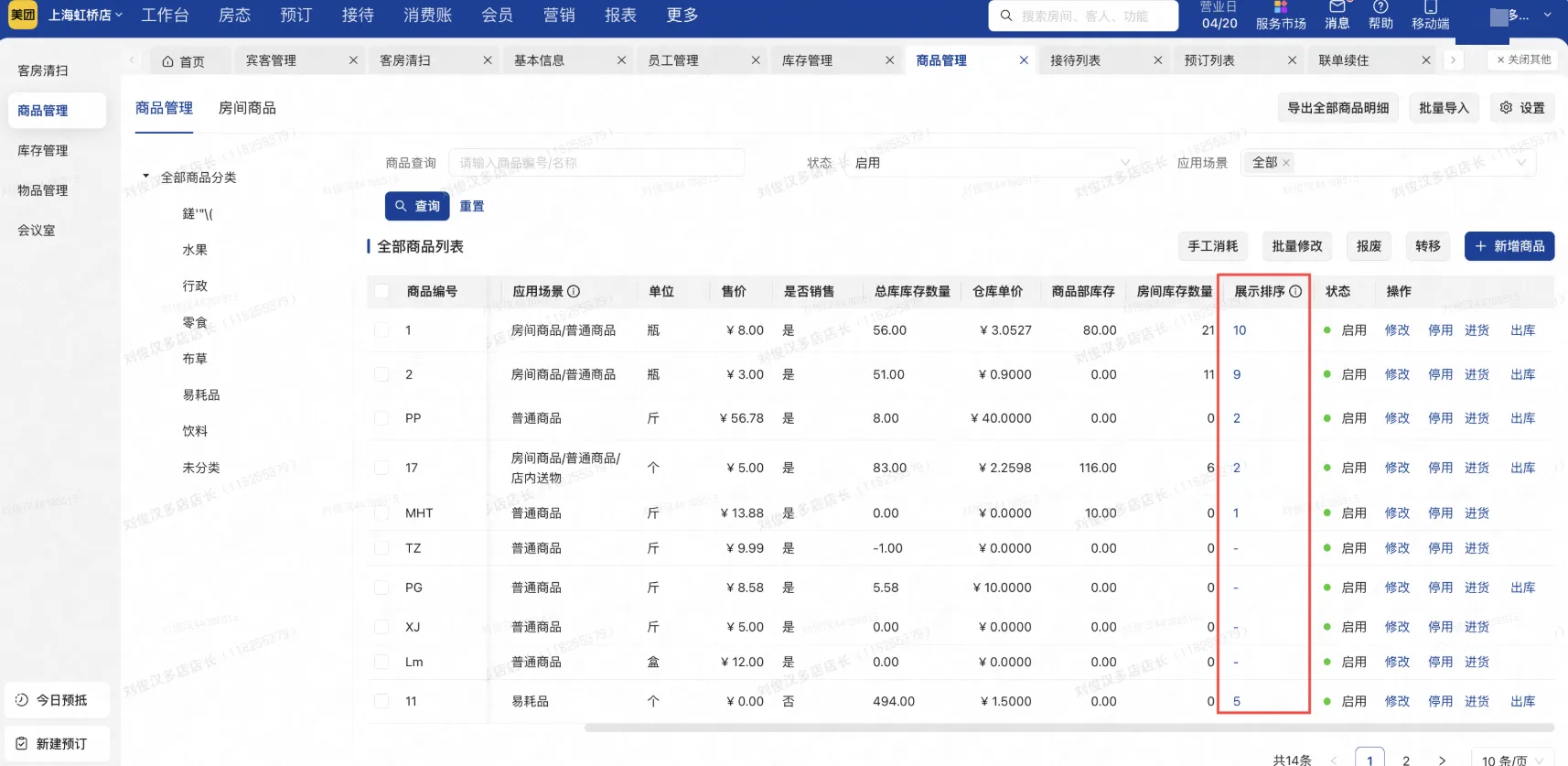Click the 今日预抵 clock icon

[22, 700]
